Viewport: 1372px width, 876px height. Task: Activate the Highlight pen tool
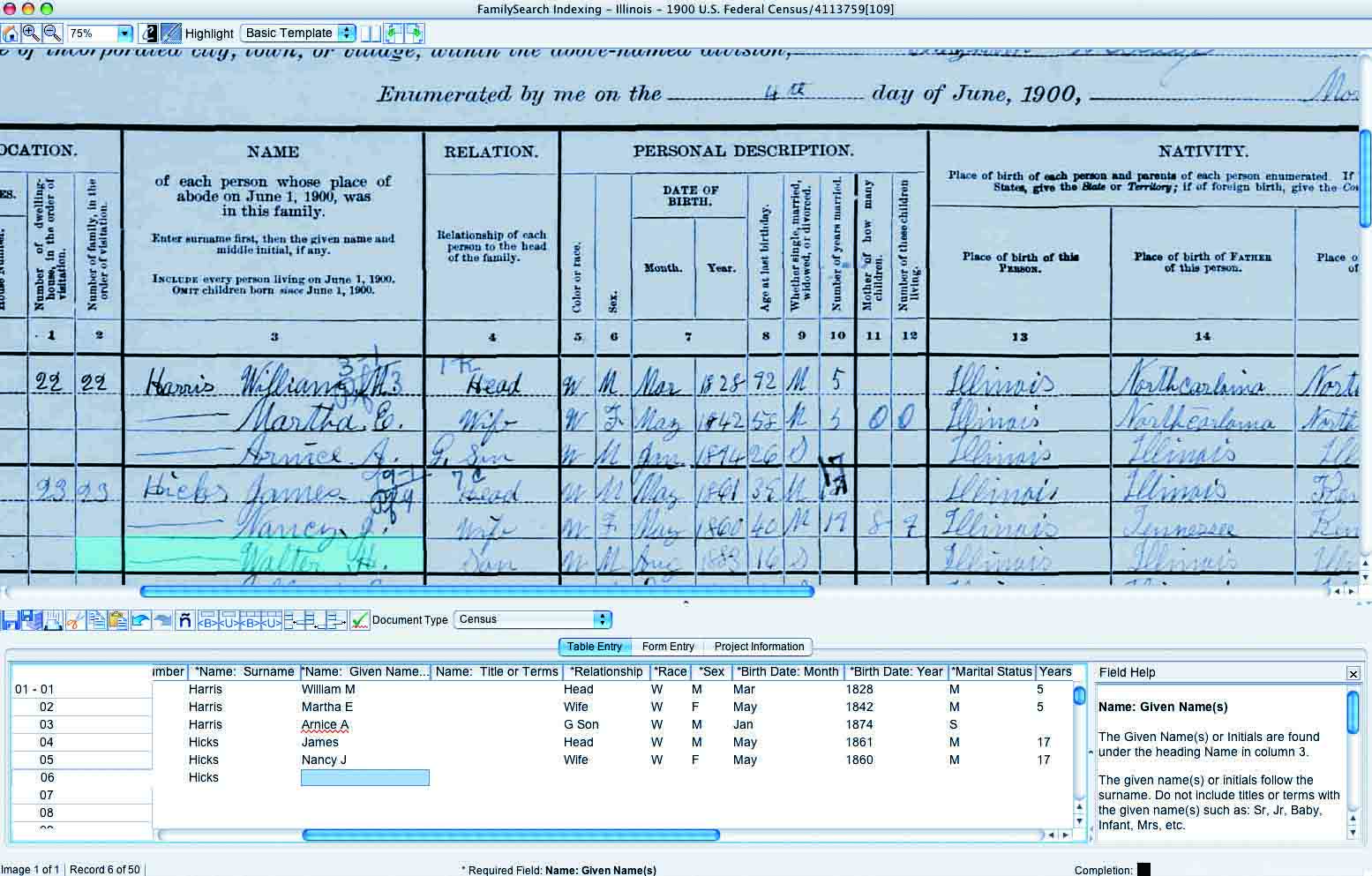point(170,33)
